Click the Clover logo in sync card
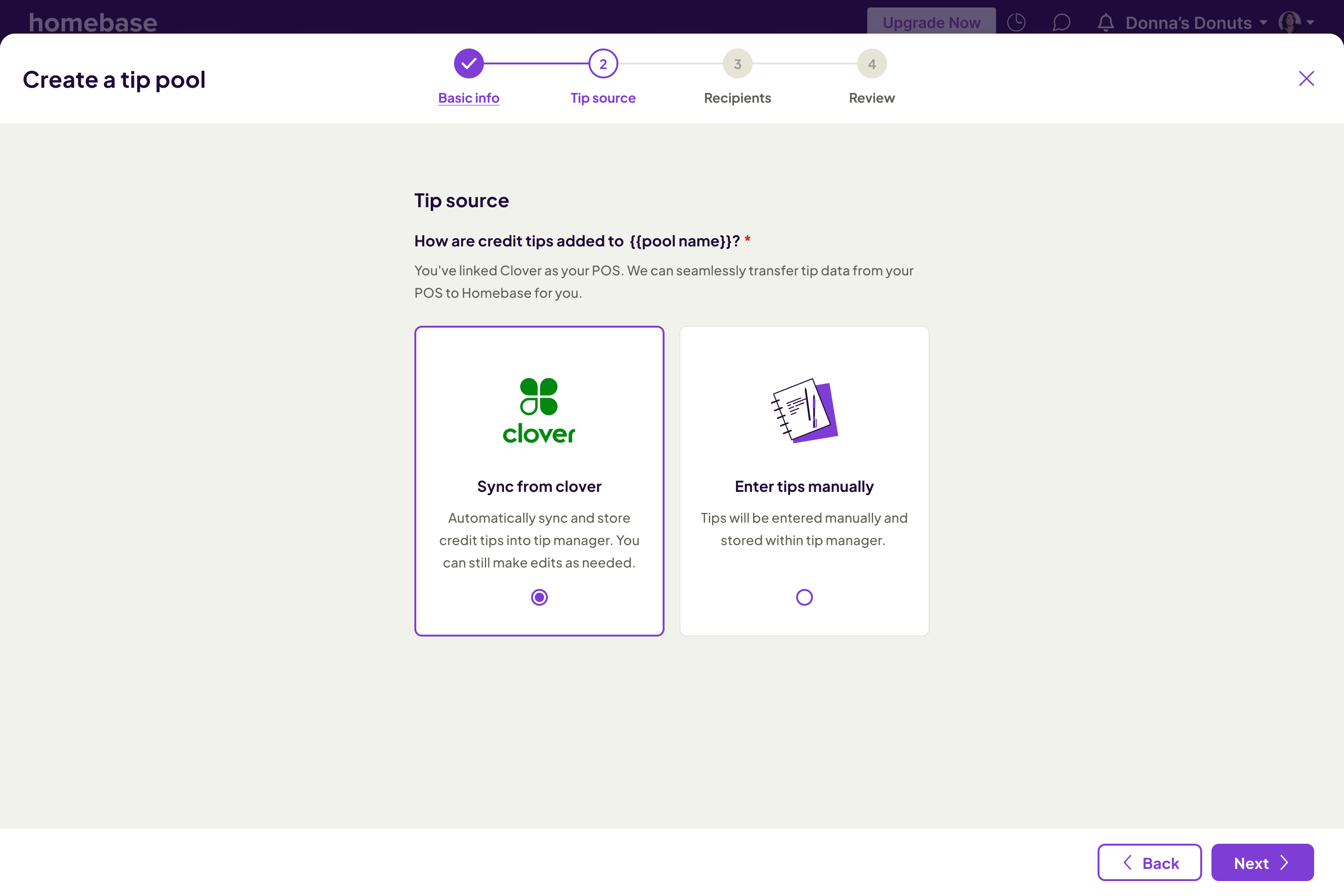The height and width of the screenshot is (896, 1344). pyautogui.click(x=539, y=410)
